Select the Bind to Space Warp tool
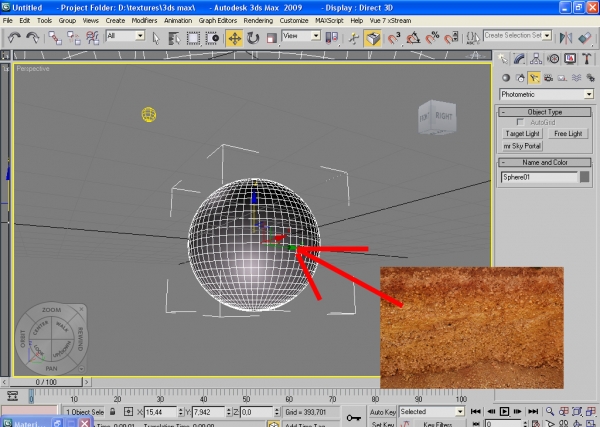This screenshot has width=600, height=427. click(93, 38)
